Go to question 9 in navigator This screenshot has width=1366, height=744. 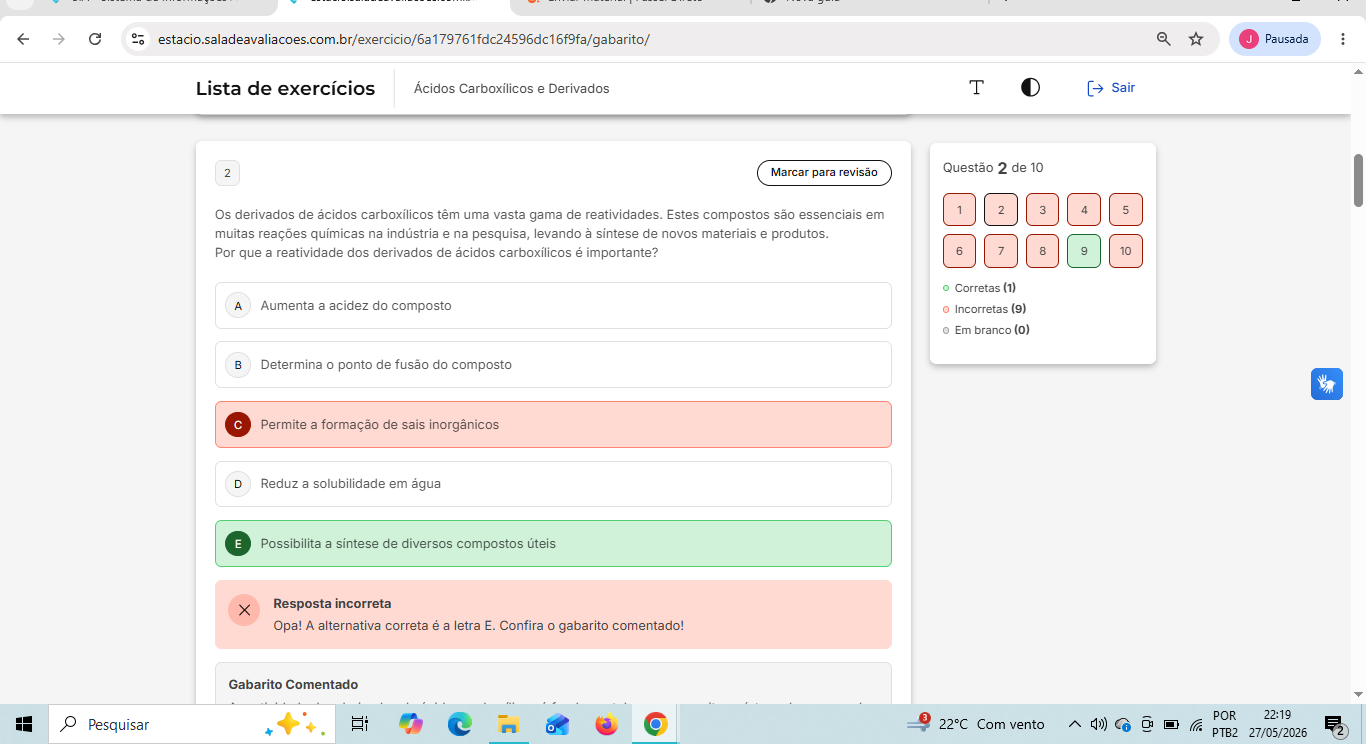click(x=1084, y=251)
